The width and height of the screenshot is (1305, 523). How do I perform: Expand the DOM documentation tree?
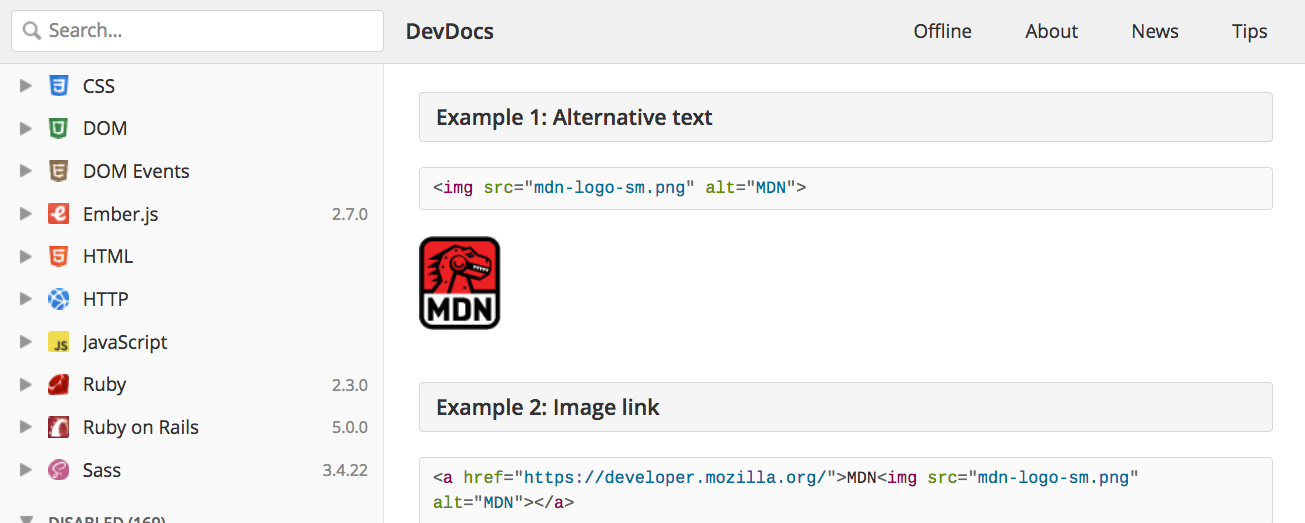pyautogui.click(x=26, y=129)
